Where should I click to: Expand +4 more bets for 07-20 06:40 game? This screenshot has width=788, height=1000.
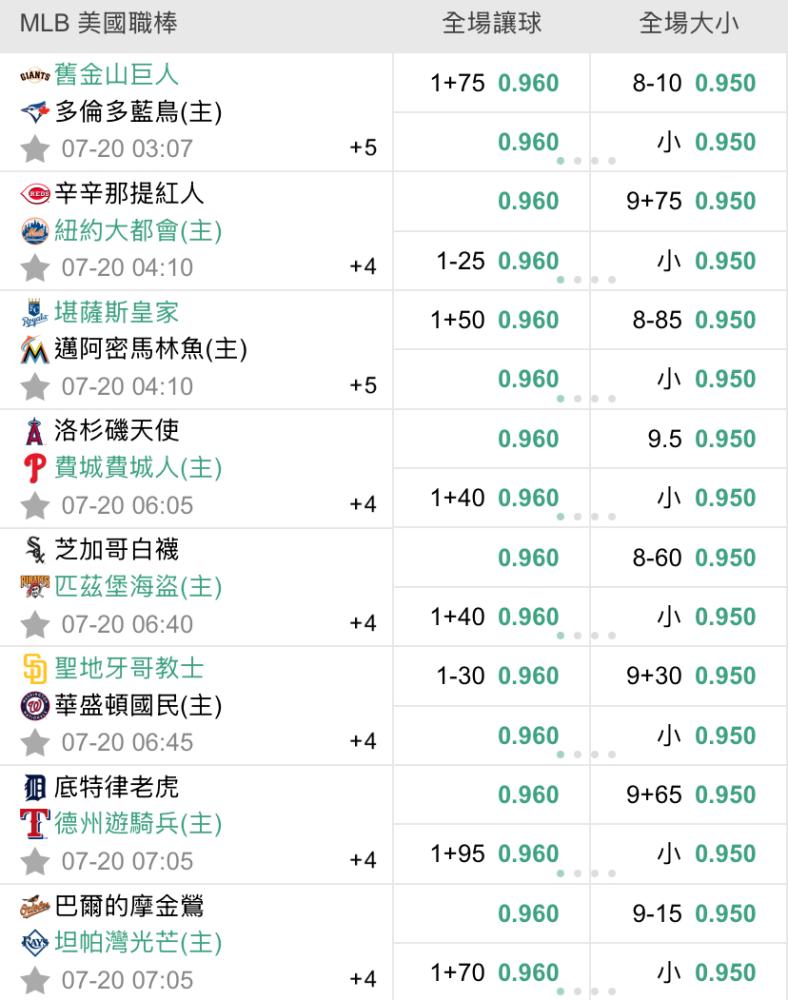363,623
